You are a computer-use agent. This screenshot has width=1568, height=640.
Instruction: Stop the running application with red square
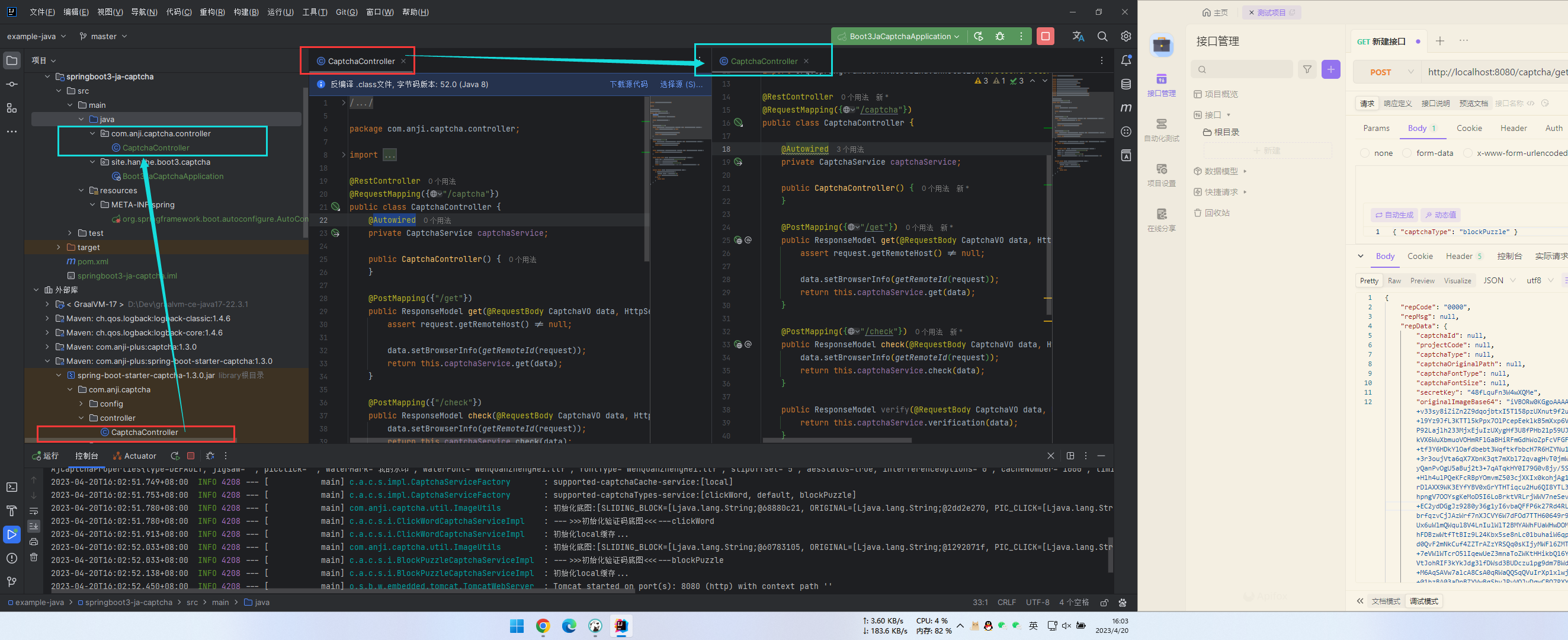(1045, 37)
